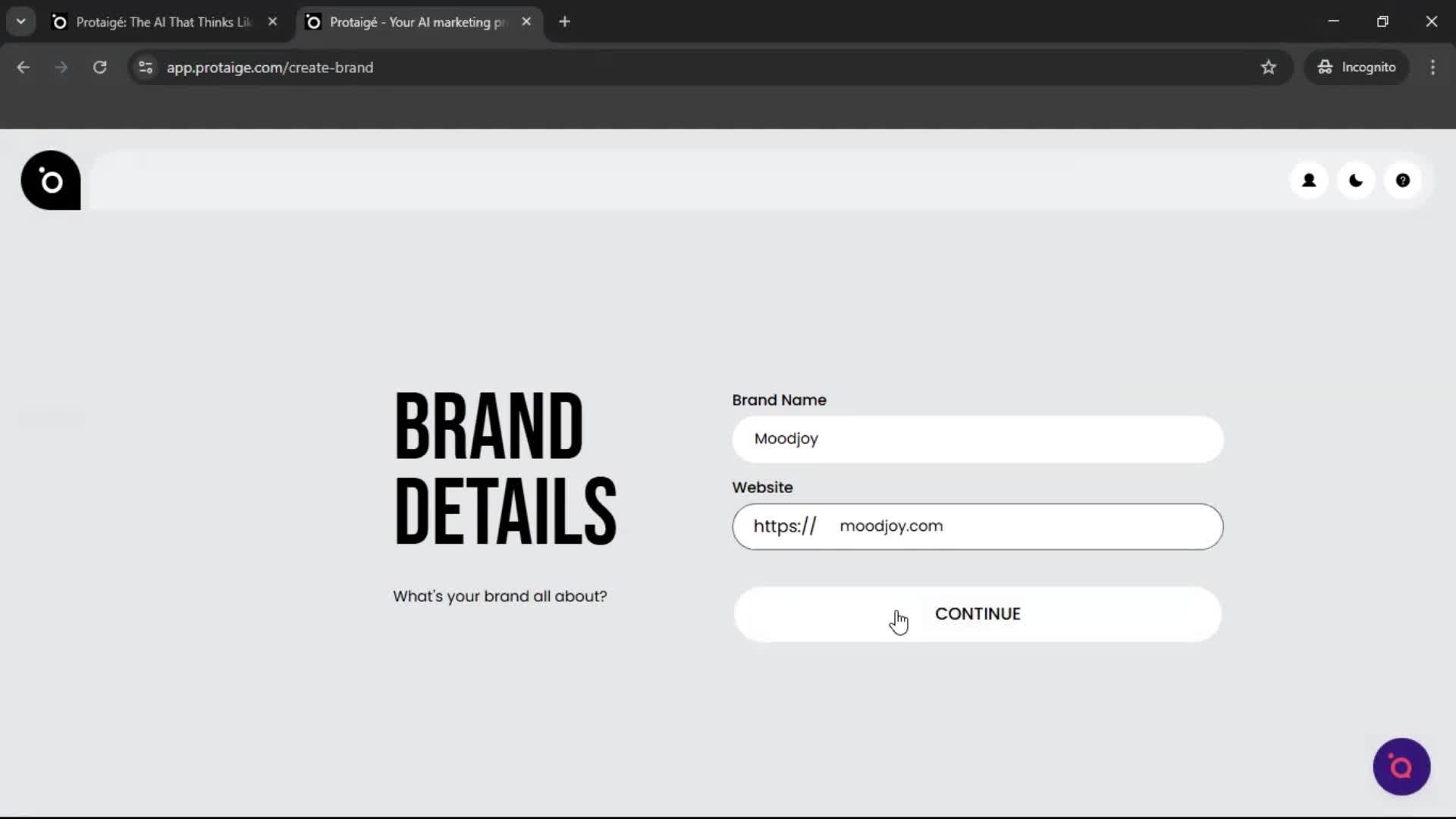Open Chrome's three-dot menu

click(x=1433, y=67)
